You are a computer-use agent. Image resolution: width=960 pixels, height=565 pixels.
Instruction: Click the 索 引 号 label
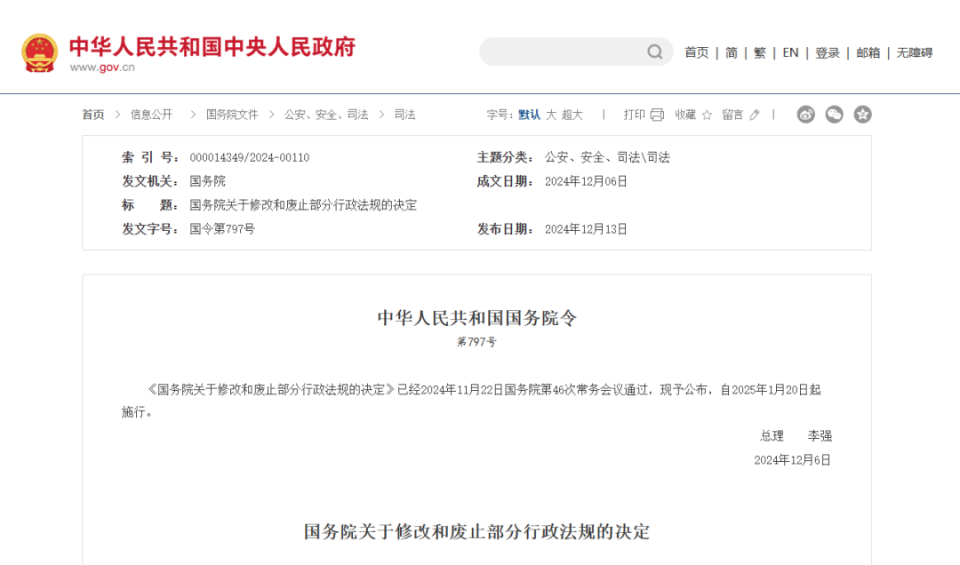[151, 157]
